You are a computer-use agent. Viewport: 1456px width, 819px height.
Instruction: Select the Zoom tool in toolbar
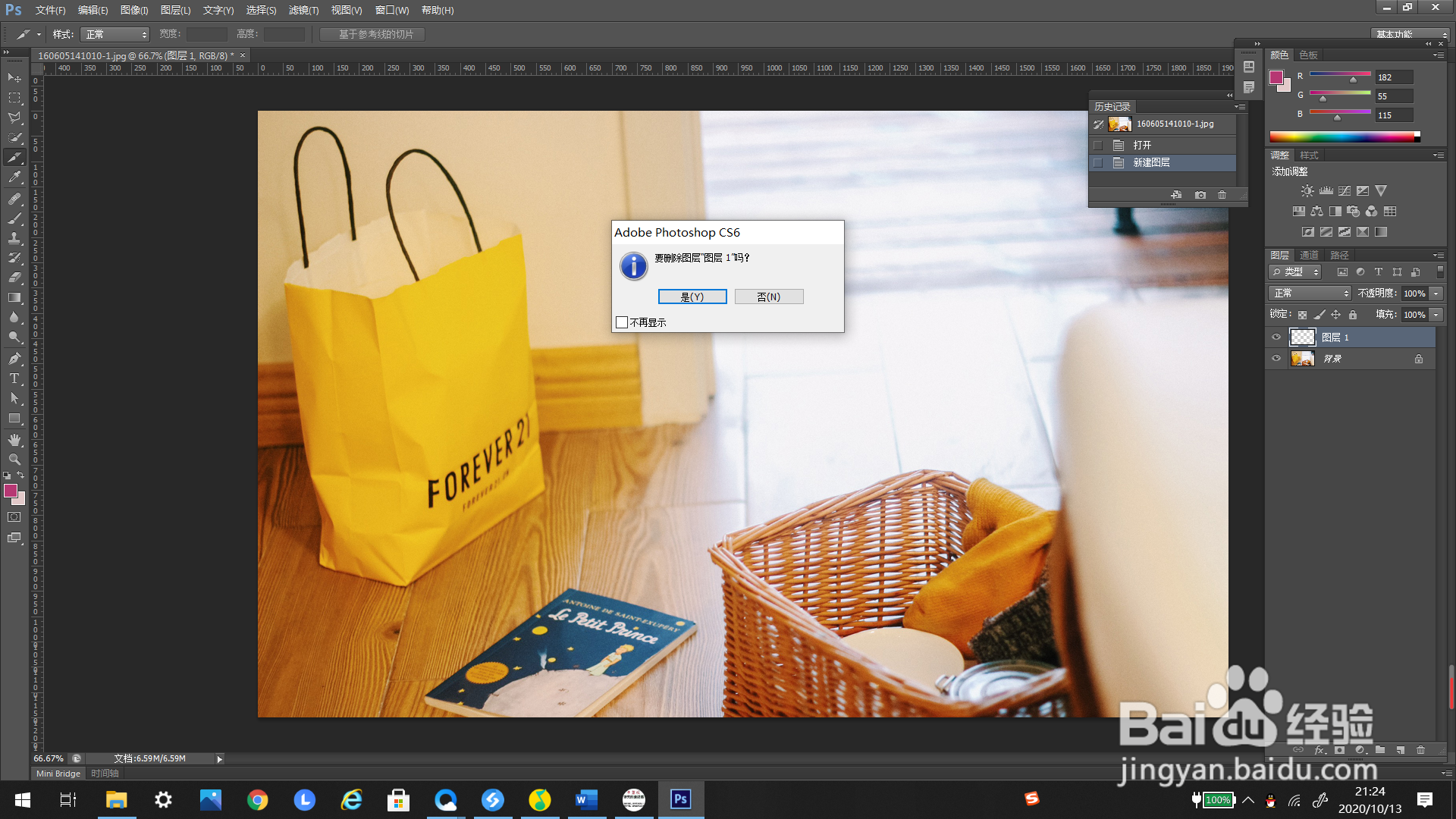[x=14, y=460]
